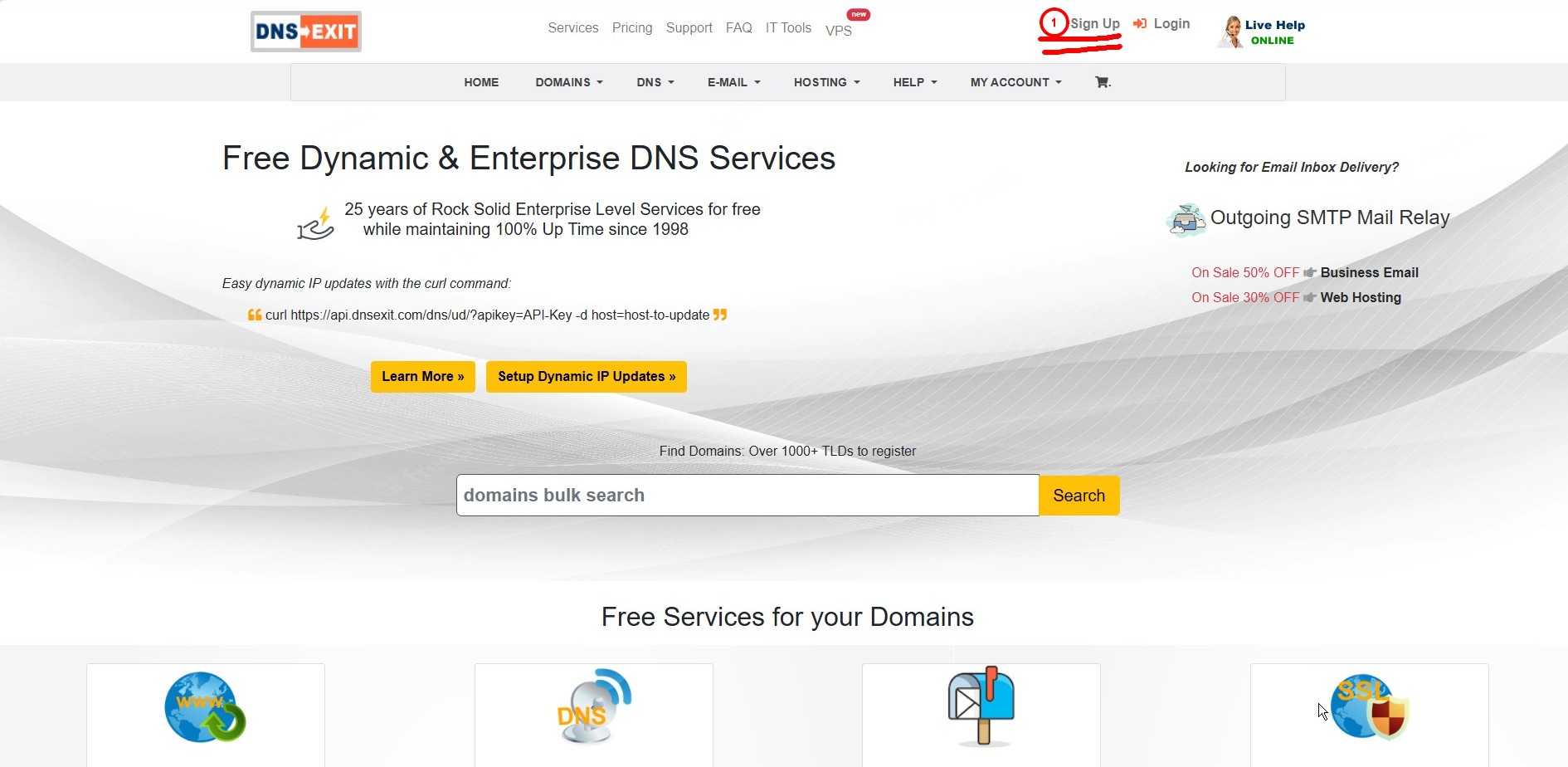
Task: Open the HOSTING dropdown
Action: pos(825,82)
